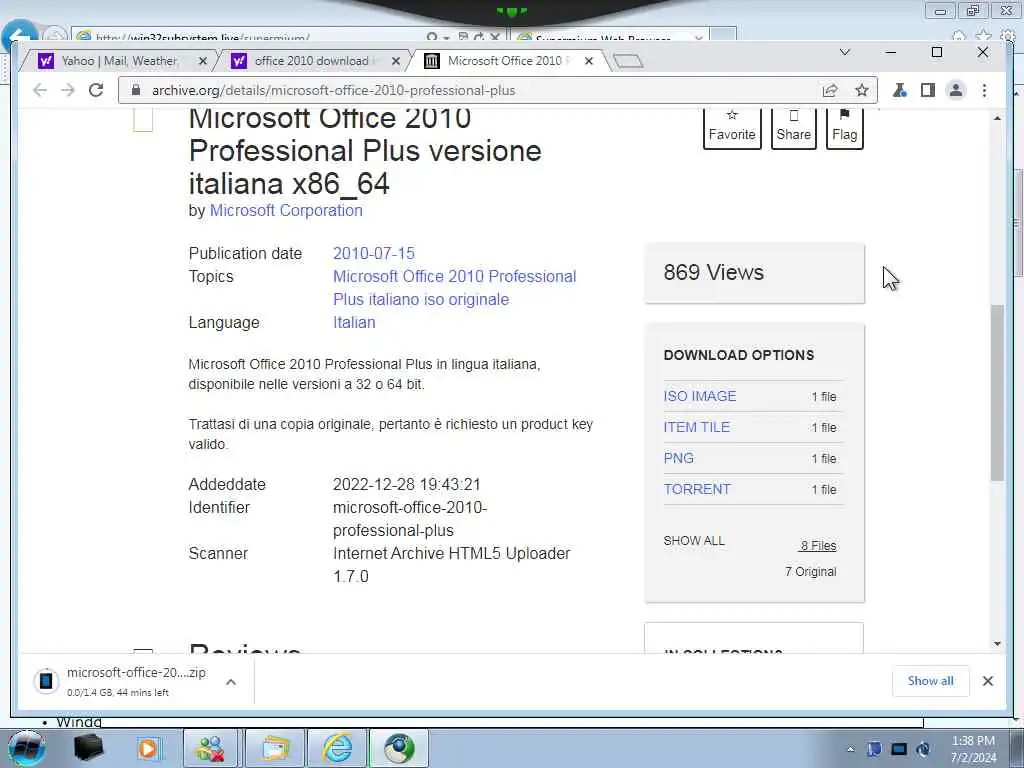Select the Microsoft Office 2010 archive tab
Screen dimensions: 1024x768
pyautogui.click(x=508, y=61)
